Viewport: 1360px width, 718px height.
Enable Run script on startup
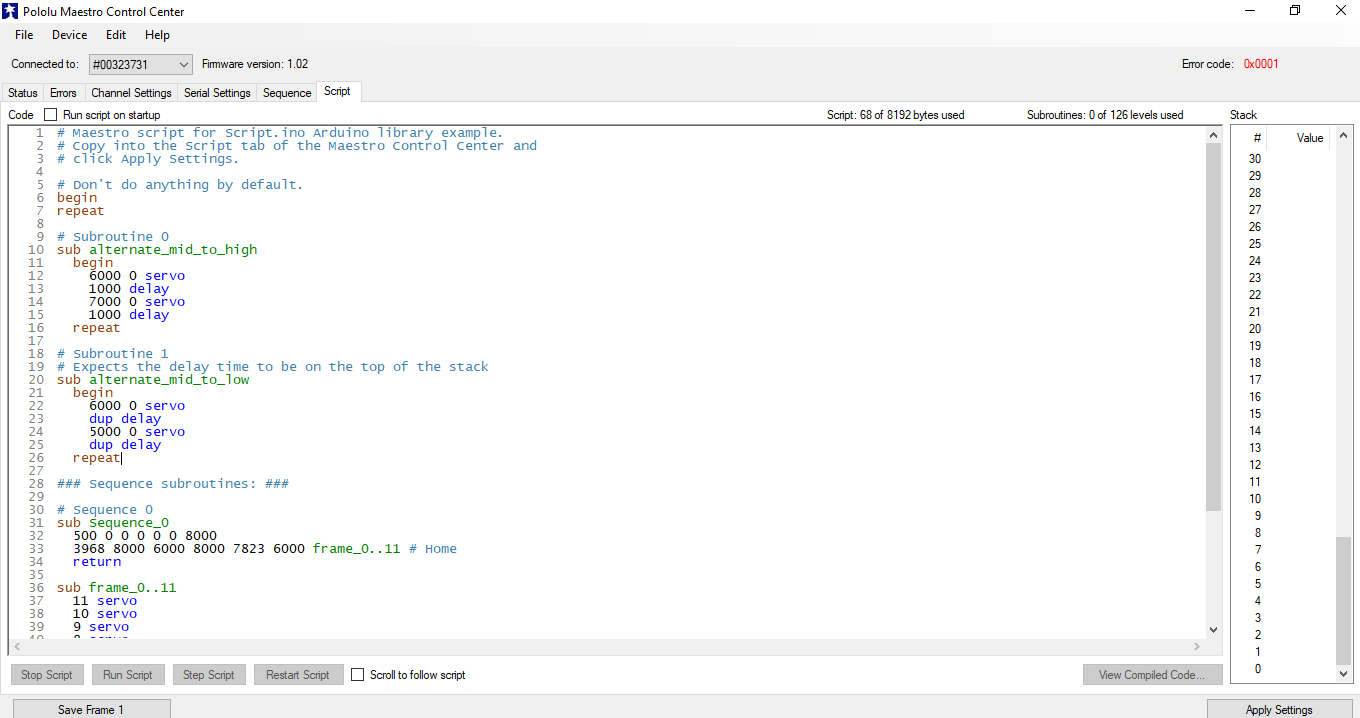tap(50, 114)
